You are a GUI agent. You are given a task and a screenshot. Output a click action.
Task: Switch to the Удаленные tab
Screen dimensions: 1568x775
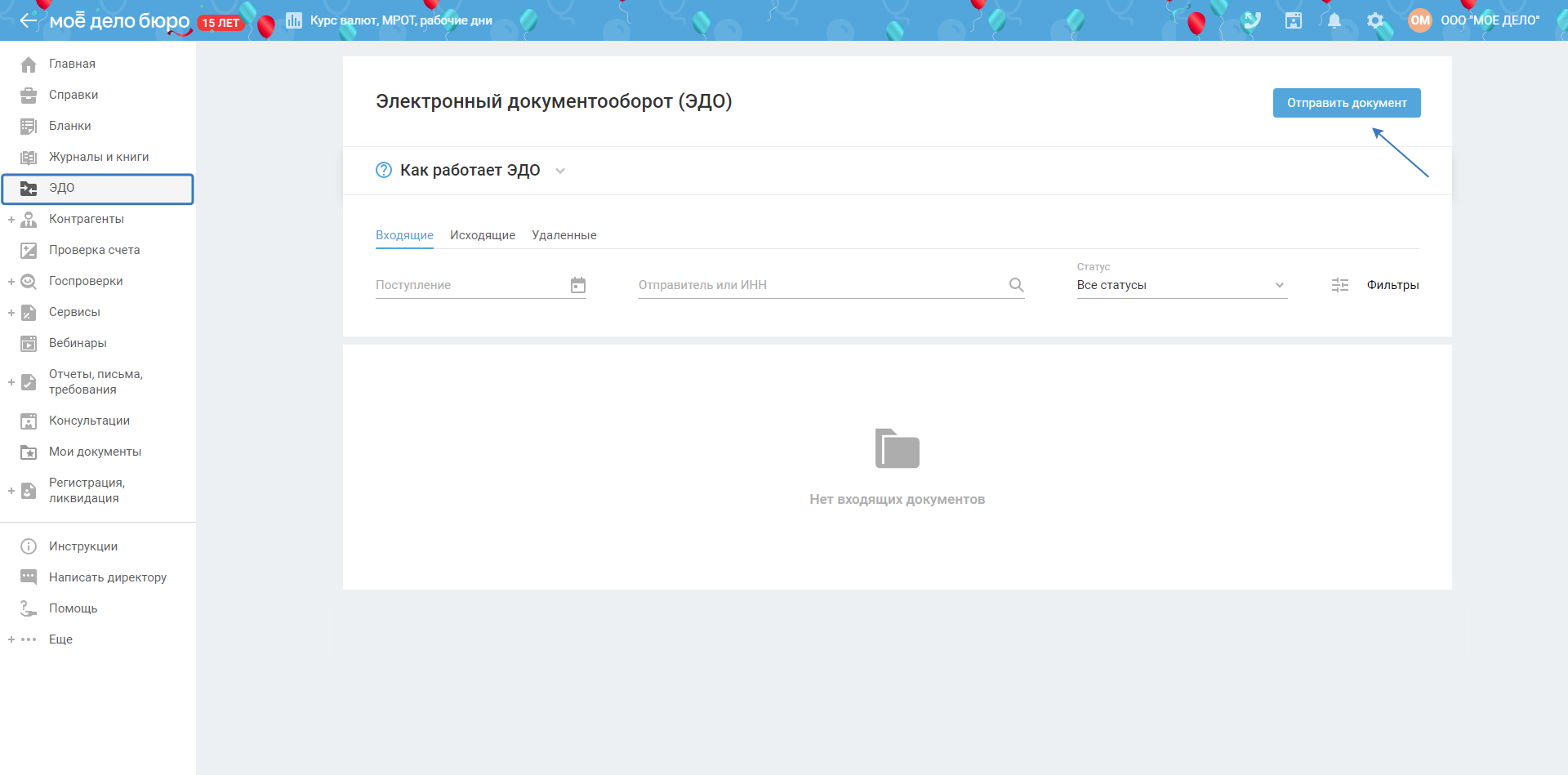[x=564, y=235]
